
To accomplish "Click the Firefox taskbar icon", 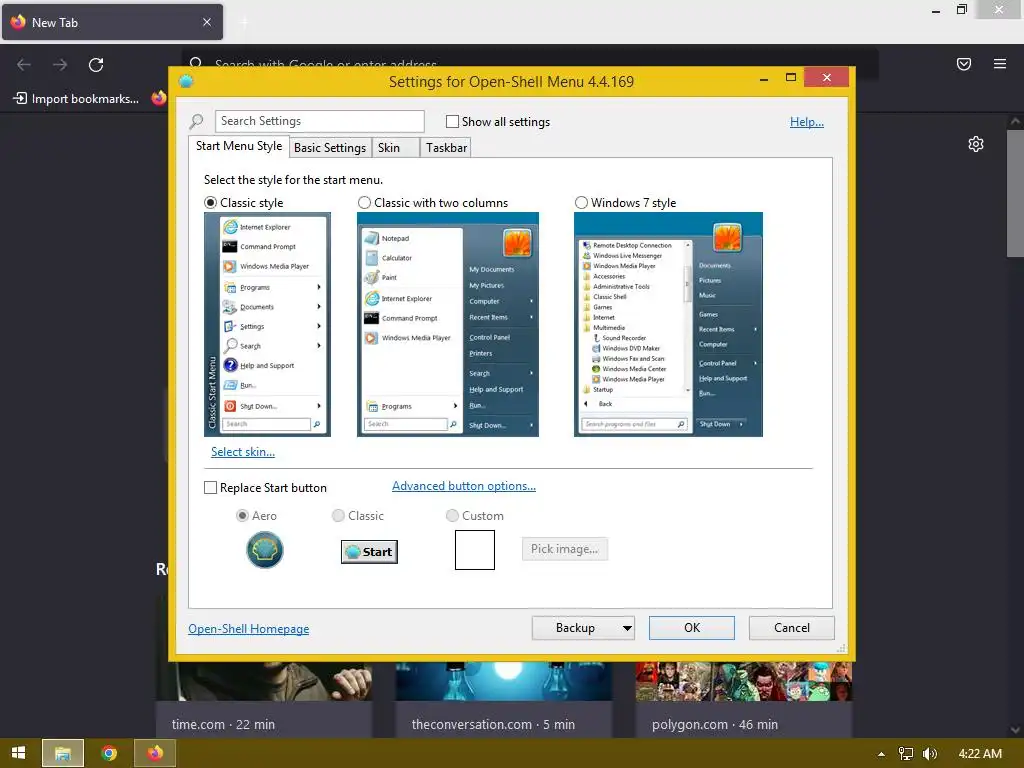I will [155, 753].
